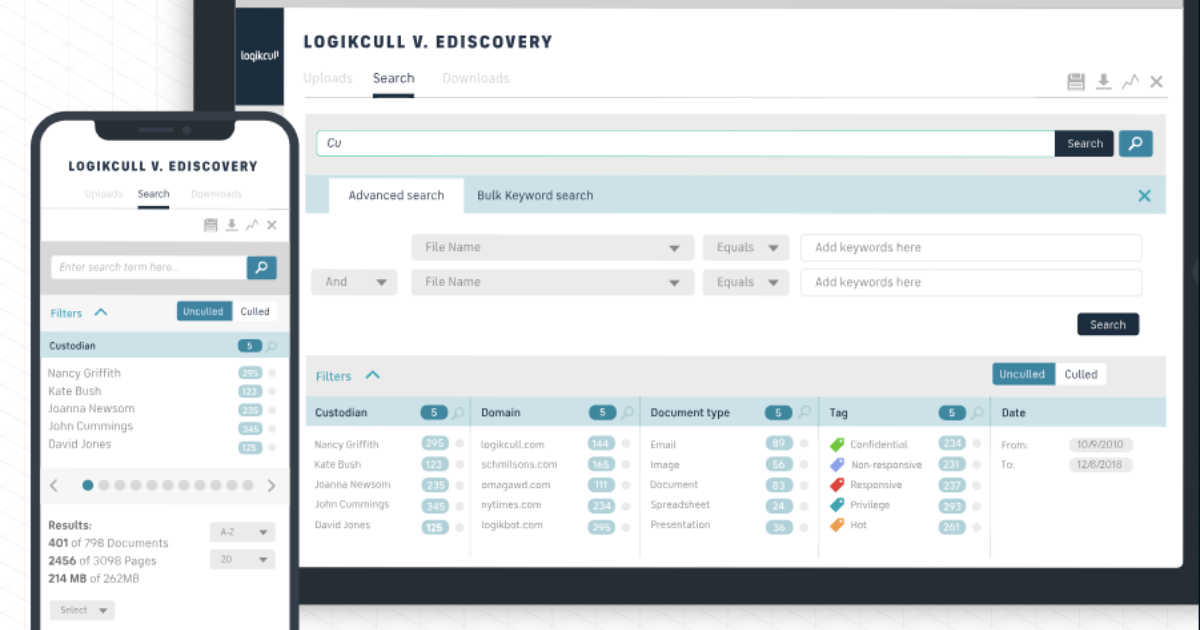Select the desktop Unculled button
The image size is (1200, 630).
1024,374
